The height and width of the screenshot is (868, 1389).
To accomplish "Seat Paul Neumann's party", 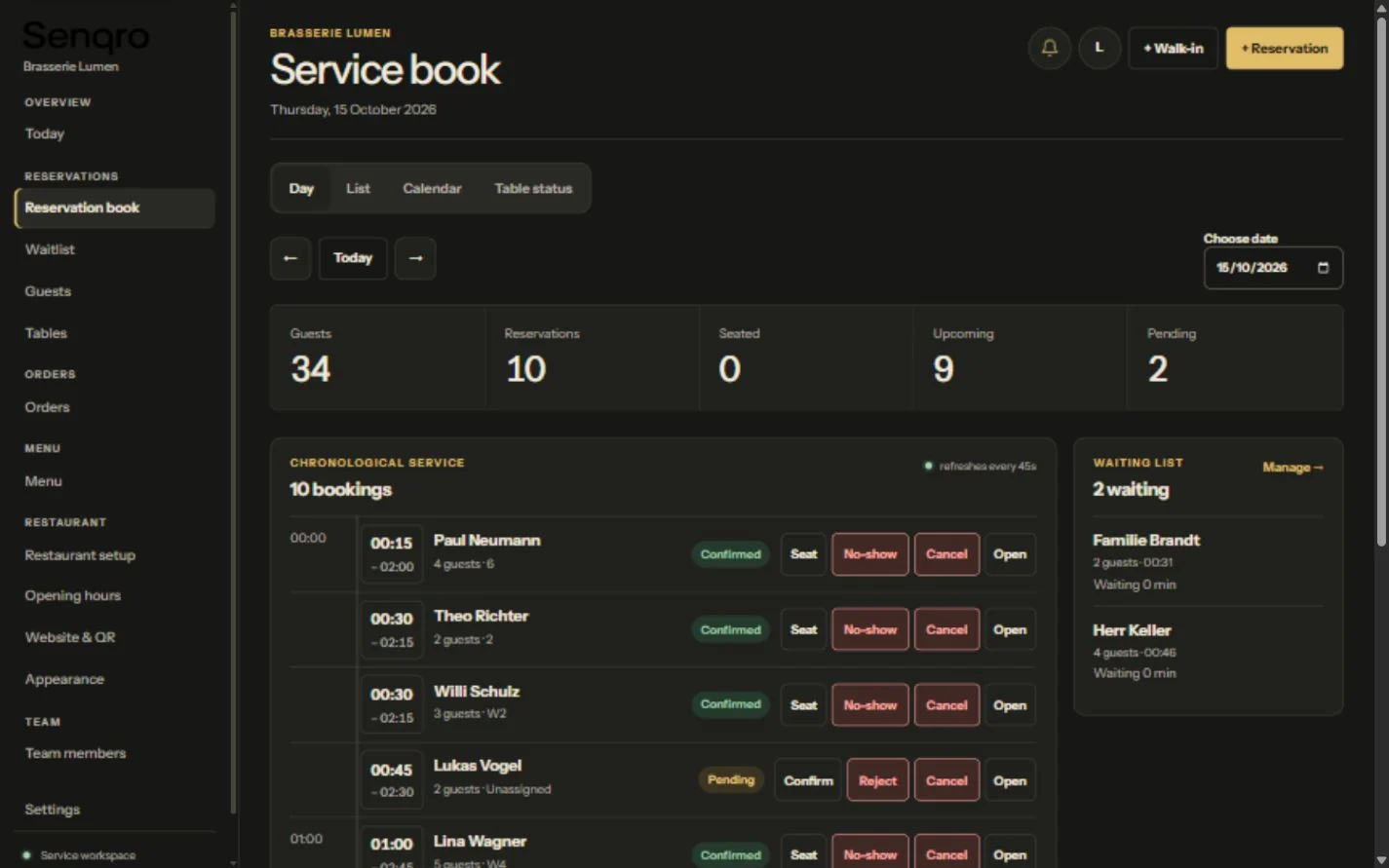I will tap(803, 554).
